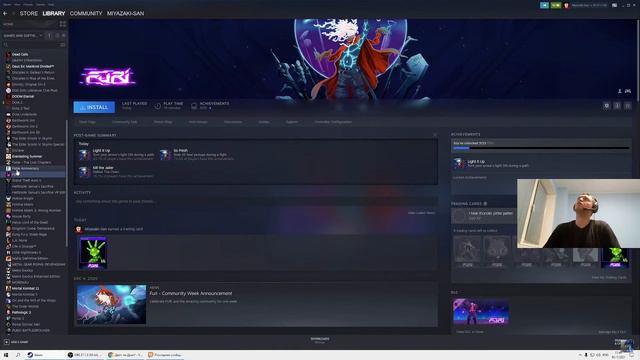Show Furi game info icon
The image size is (640, 360).
[x=617, y=106]
